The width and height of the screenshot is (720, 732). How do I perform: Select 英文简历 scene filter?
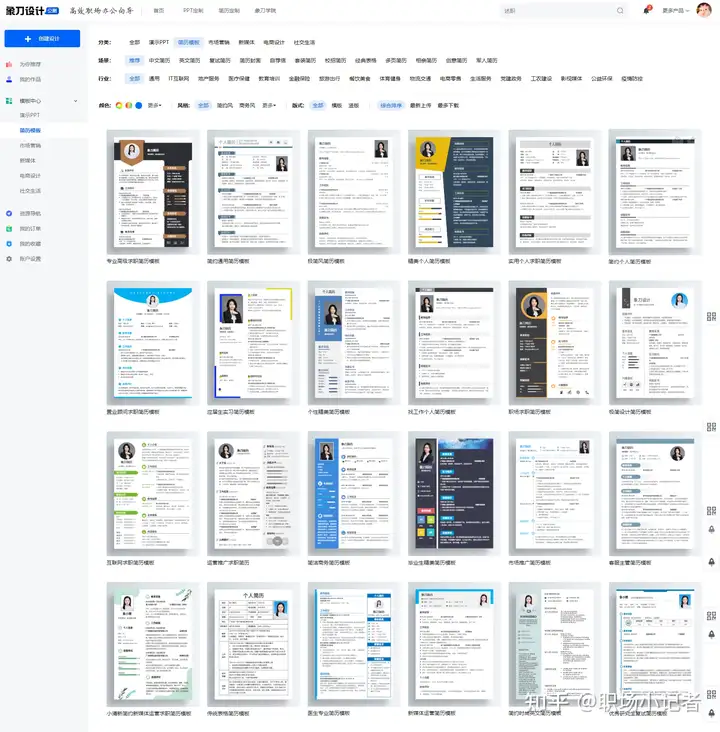[189, 61]
